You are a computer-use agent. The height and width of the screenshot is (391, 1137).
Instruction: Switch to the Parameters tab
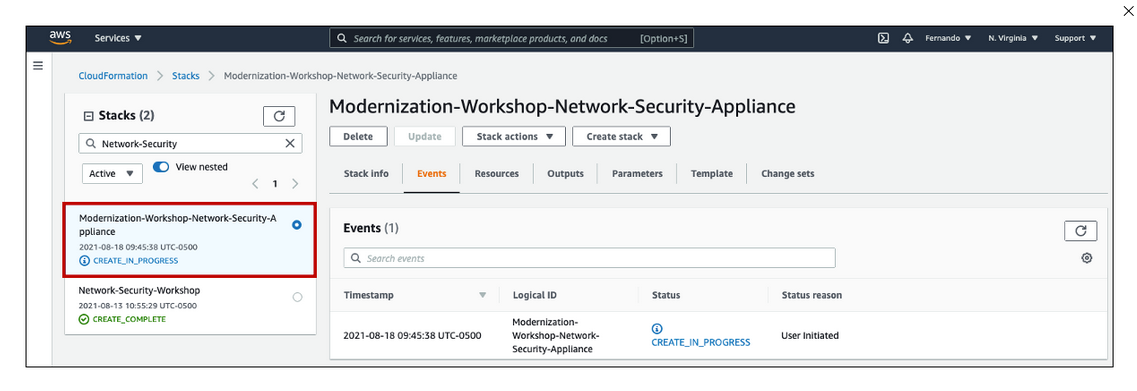637,174
